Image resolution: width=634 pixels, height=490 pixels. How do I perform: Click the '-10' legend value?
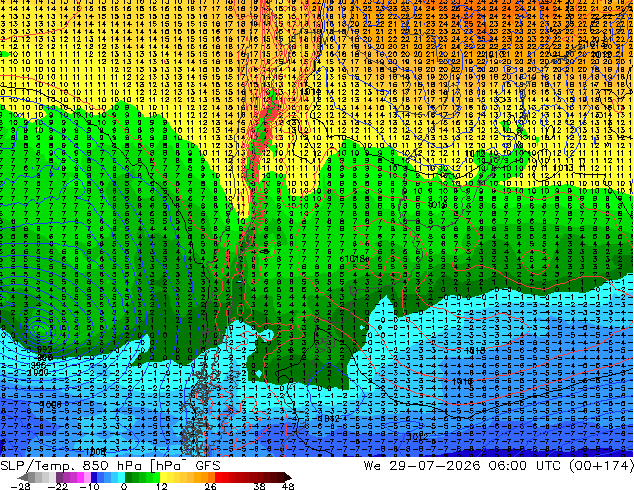pos(89,486)
